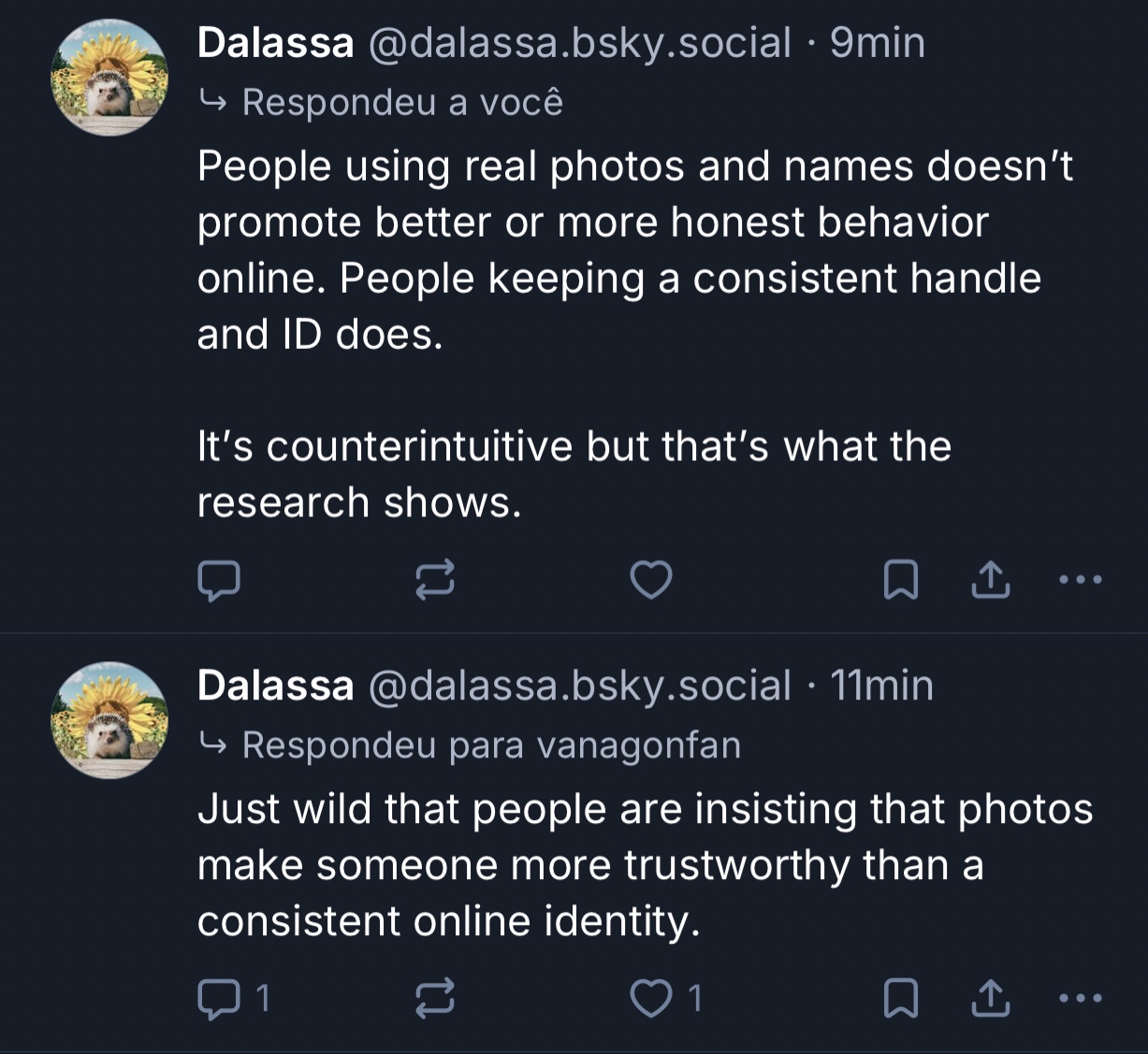Viewport: 1148px width, 1054px height.
Task: Open more options on the 11min post
Action: point(1081,999)
